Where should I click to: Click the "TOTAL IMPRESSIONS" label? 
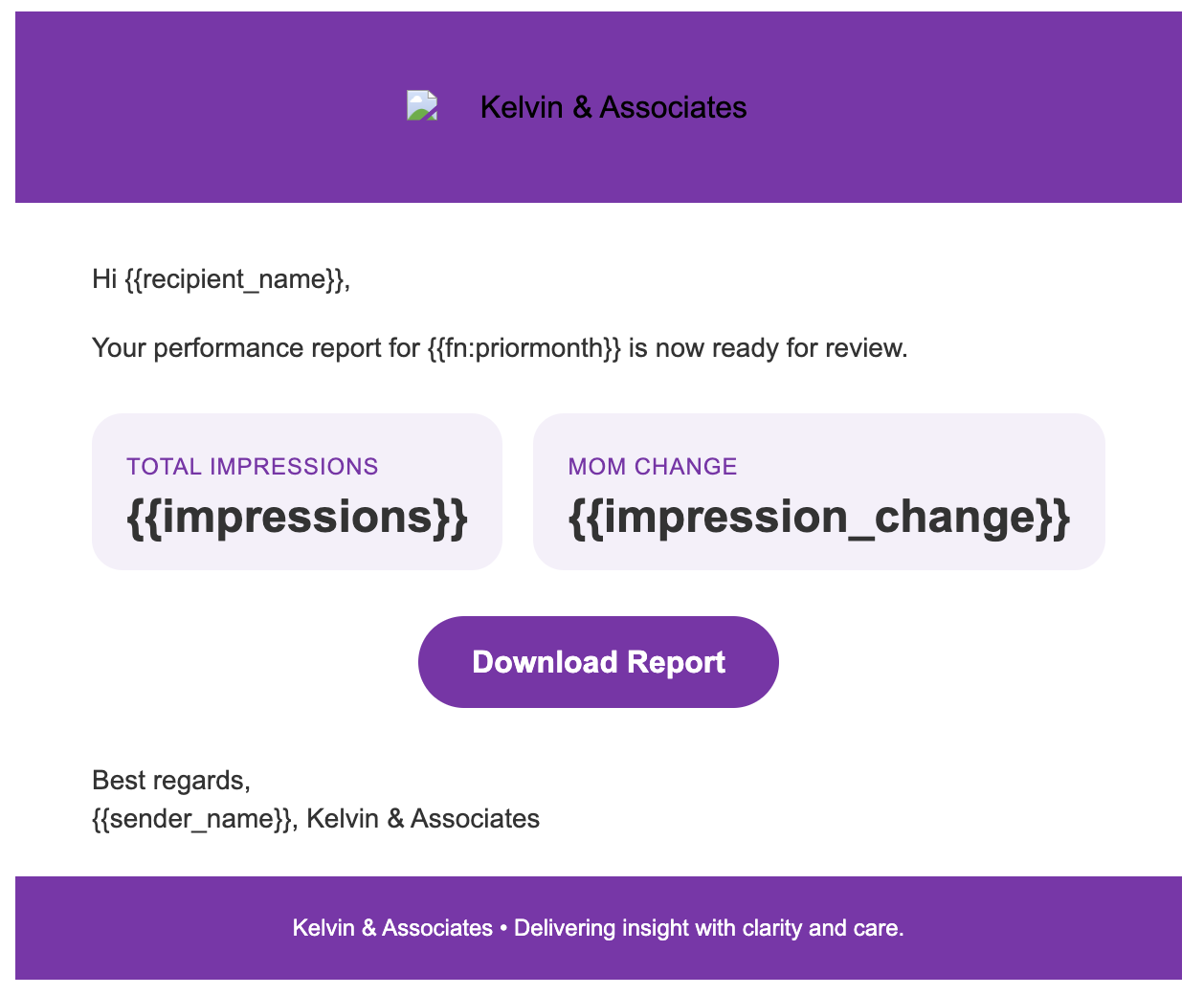coord(253,467)
